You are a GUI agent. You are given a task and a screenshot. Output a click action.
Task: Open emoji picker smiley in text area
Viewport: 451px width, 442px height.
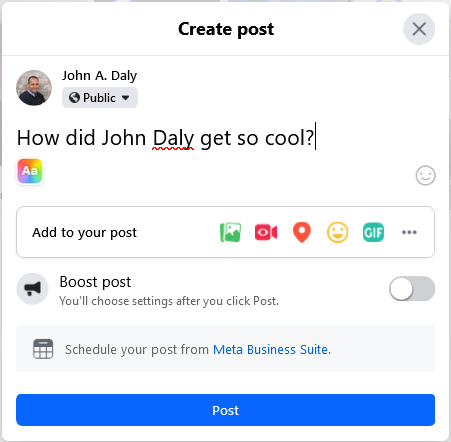425,175
